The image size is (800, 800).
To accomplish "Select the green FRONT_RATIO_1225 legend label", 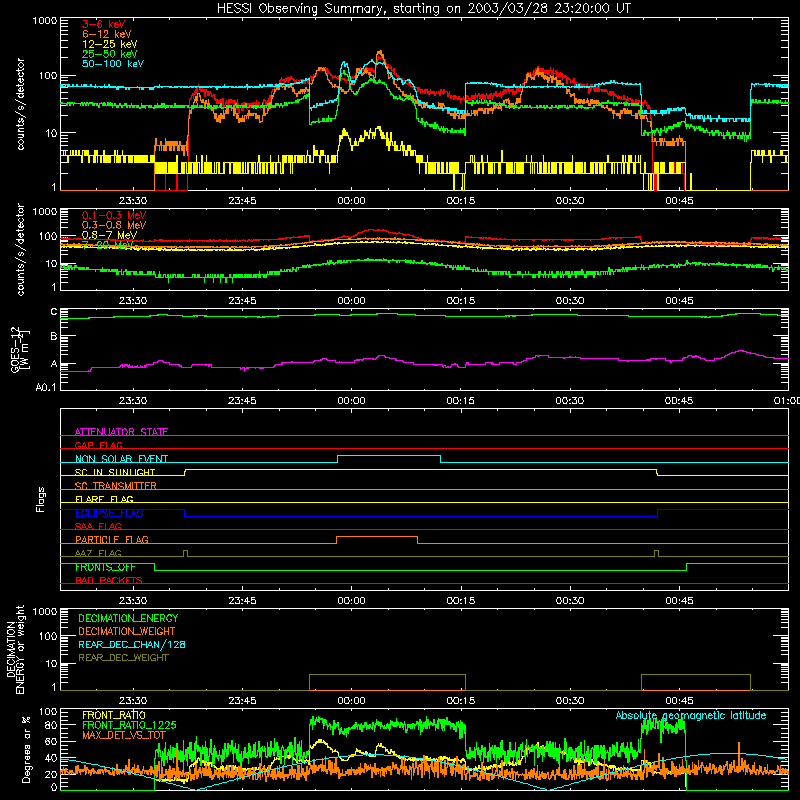I will click(129, 725).
